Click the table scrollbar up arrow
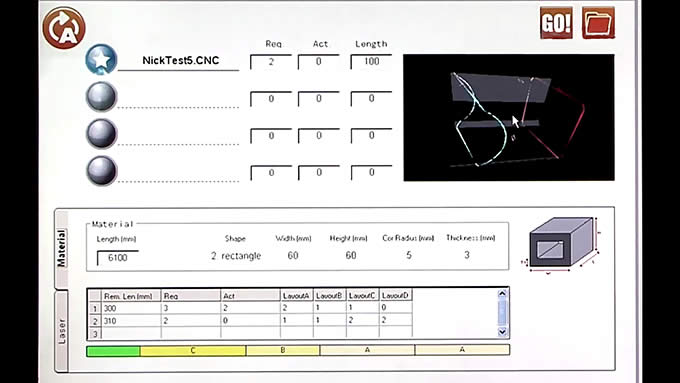The image size is (680, 383). (x=502, y=294)
